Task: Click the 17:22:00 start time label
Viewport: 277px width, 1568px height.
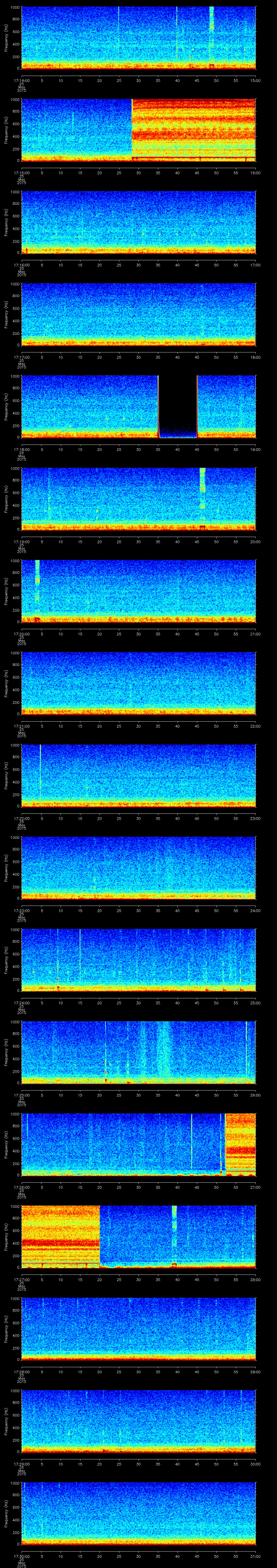Action: click(21, 819)
